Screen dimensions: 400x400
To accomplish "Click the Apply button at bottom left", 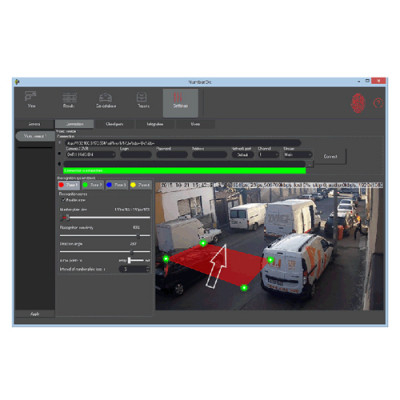I will click(x=35, y=314).
